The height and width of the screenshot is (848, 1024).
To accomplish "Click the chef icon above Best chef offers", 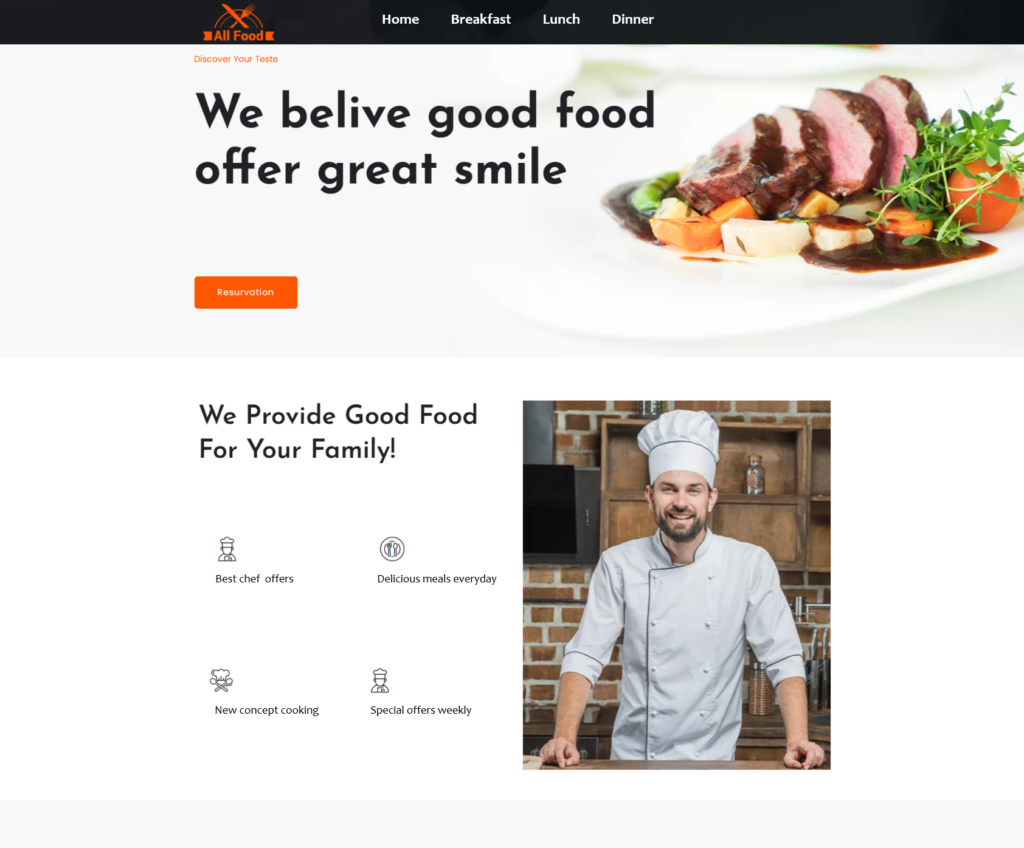I will pyautogui.click(x=227, y=549).
